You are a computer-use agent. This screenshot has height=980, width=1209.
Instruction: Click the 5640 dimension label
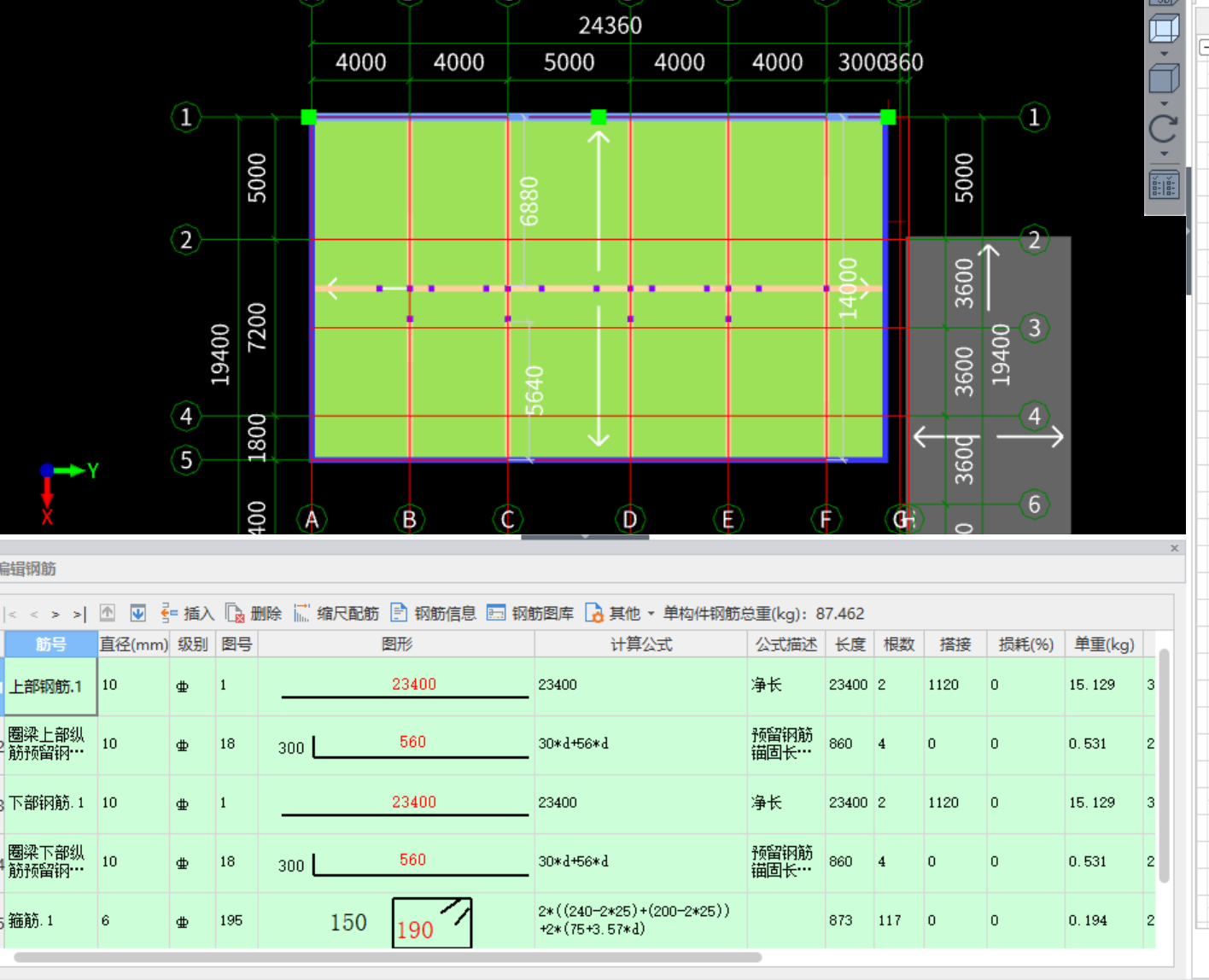click(534, 391)
